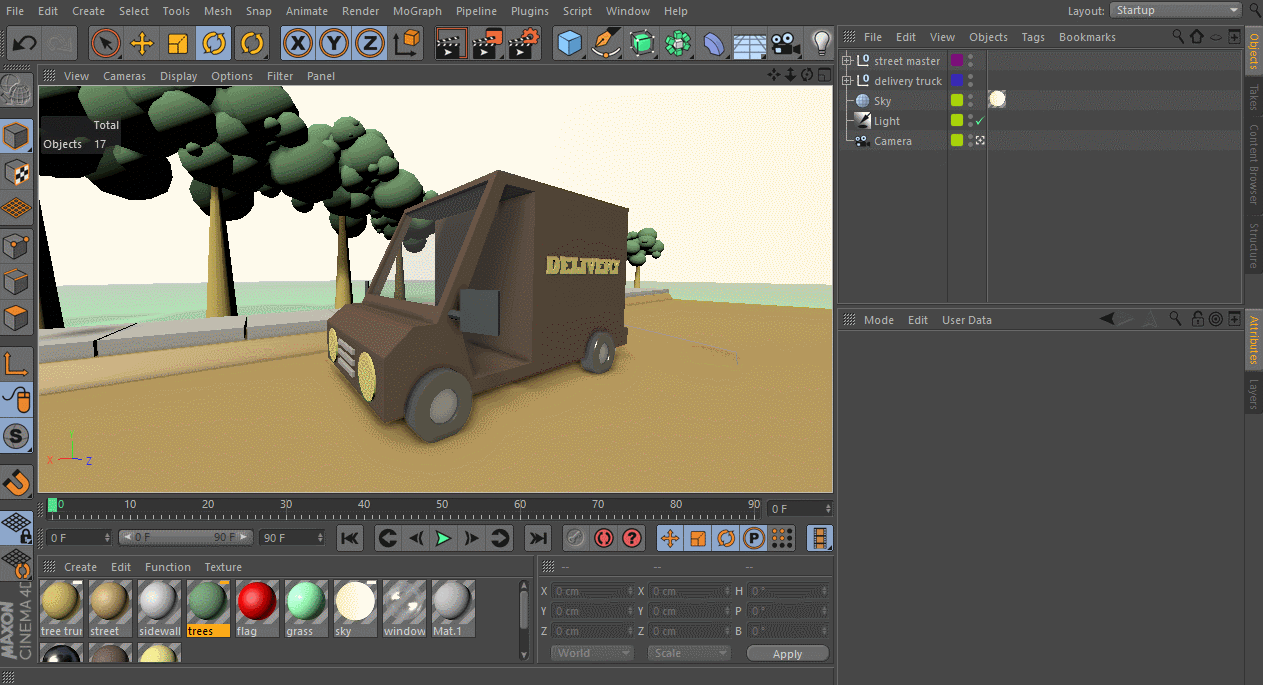1263x685 pixels.
Task: Select the Rotate tool
Action: 214,43
